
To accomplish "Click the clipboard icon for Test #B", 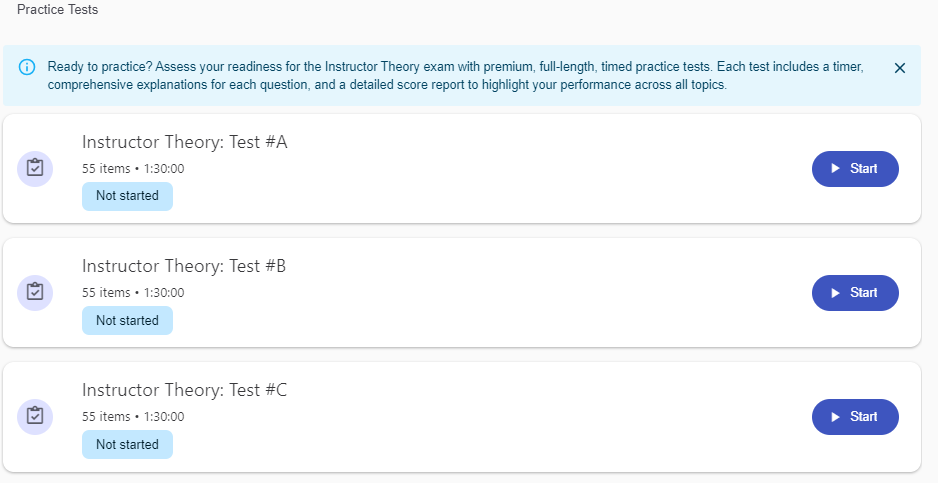I will point(35,292).
